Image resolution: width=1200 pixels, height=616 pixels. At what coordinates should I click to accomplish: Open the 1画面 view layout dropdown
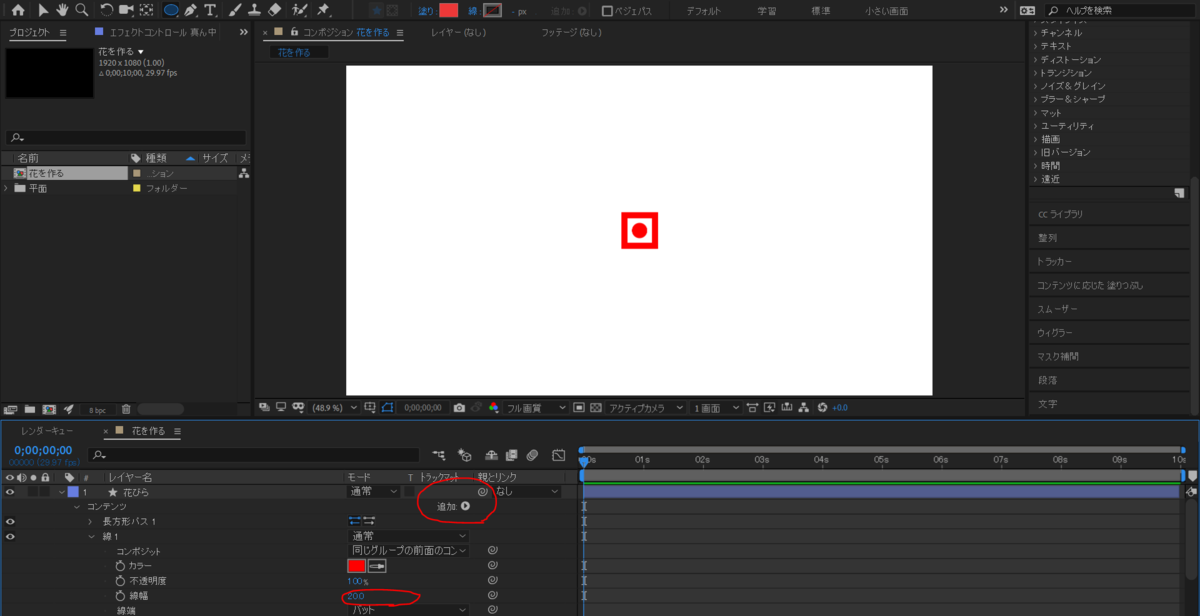tap(716, 408)
